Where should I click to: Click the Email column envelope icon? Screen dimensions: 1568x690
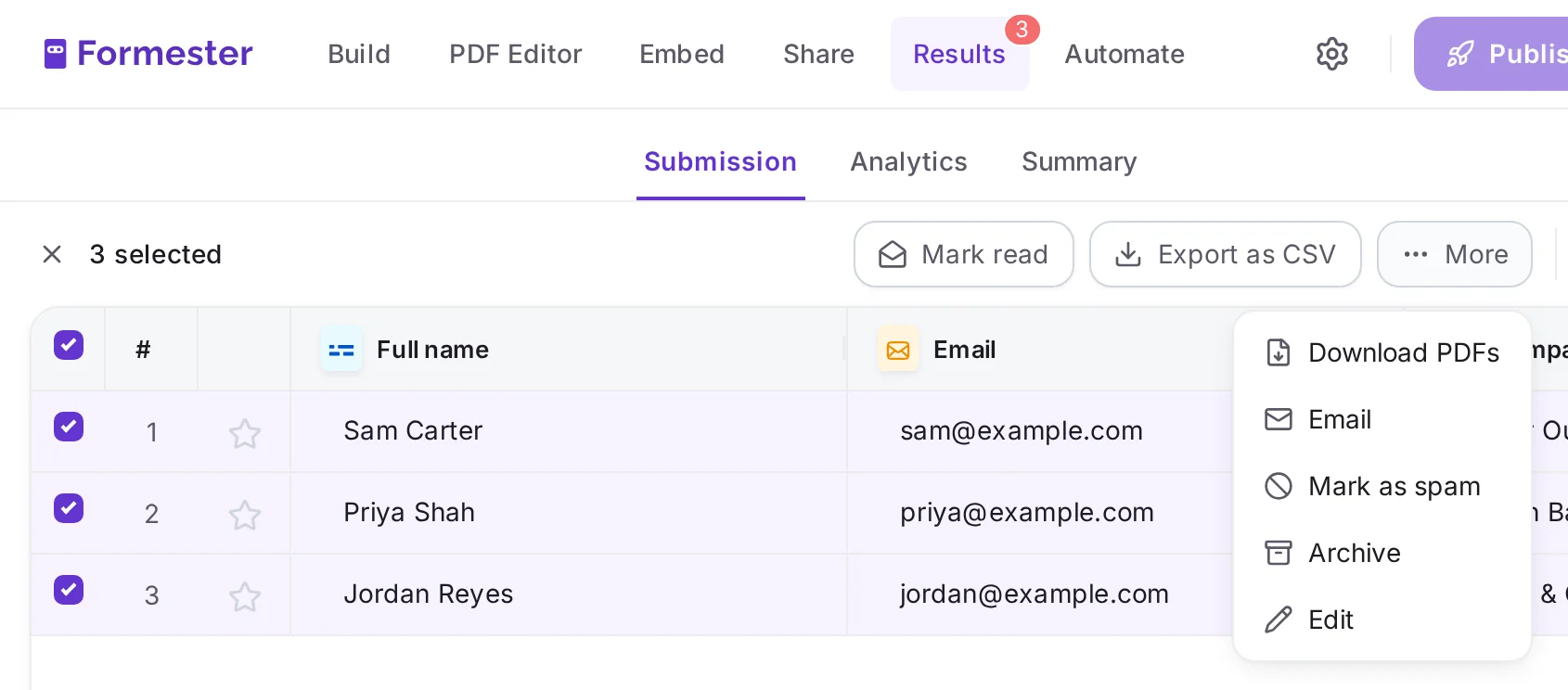tap(898, 350)
